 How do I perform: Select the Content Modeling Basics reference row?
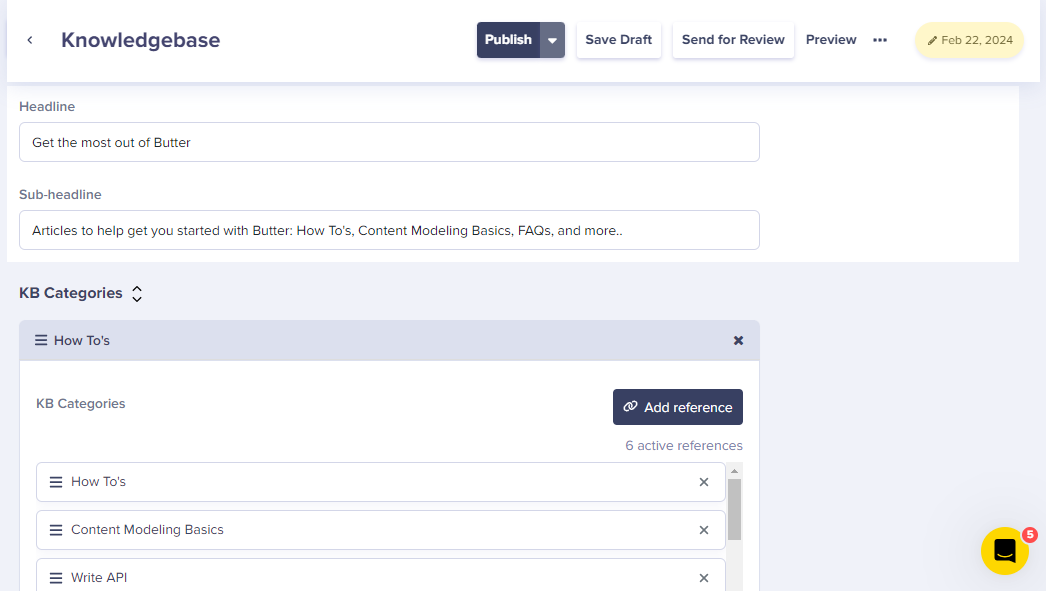tap(381, 530)
